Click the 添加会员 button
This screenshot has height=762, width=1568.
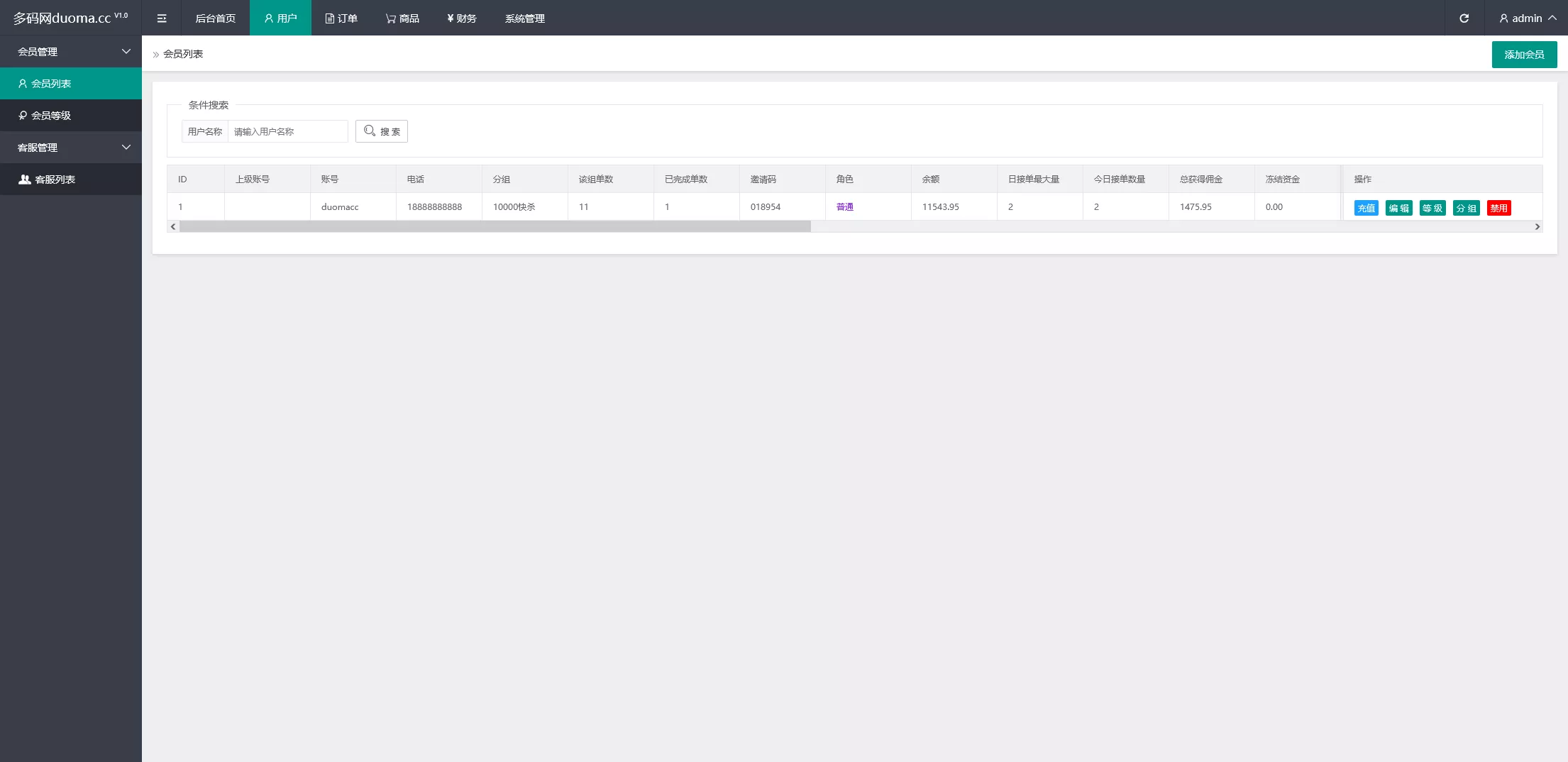(1524, 55)
